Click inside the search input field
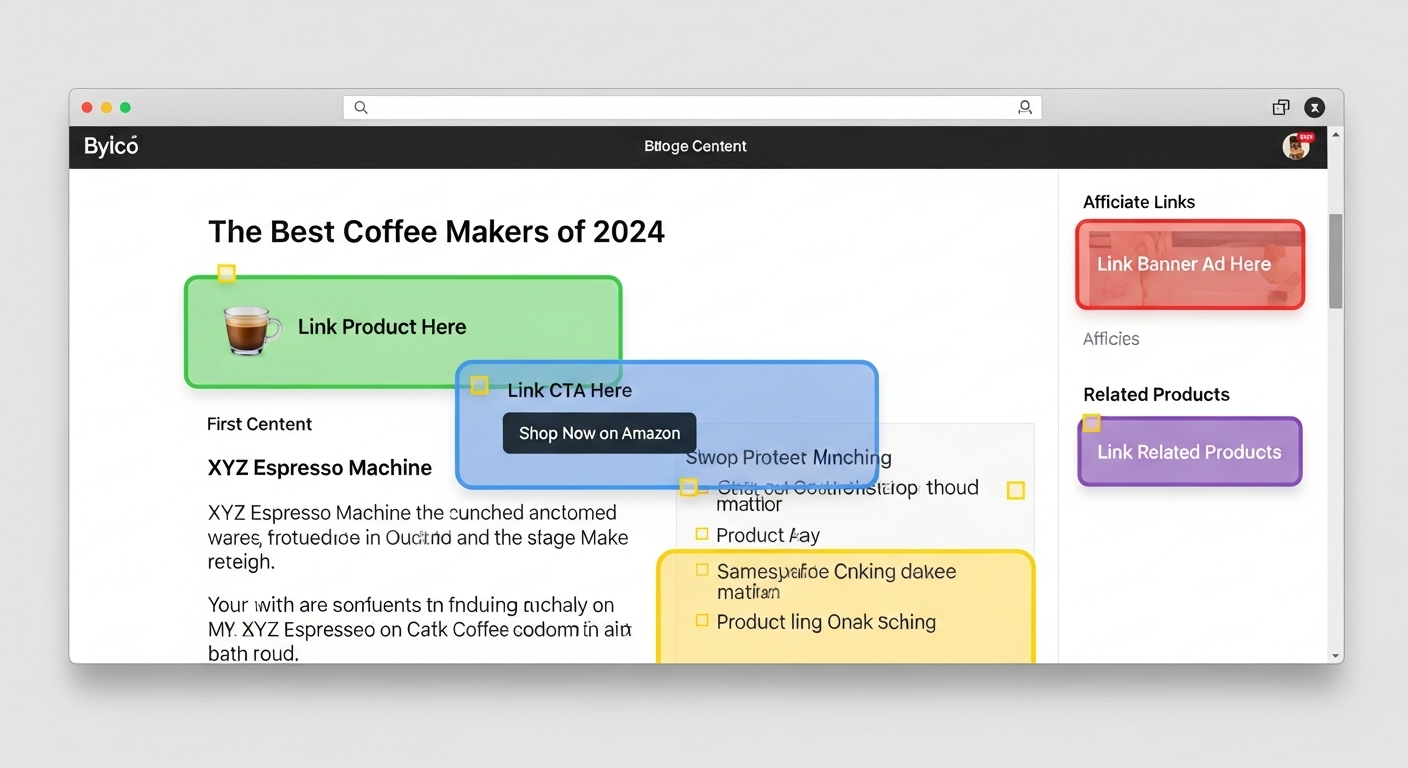The height and width of the screenshot is (768, 1408). point(690,107)
